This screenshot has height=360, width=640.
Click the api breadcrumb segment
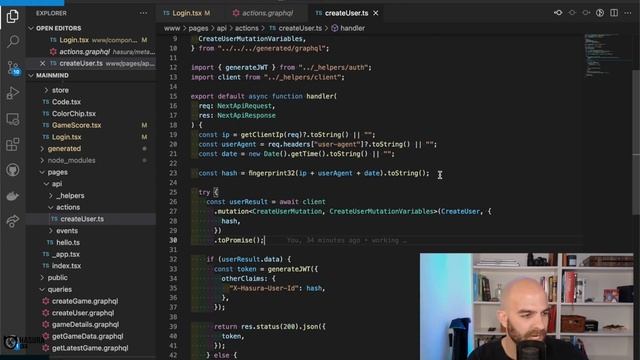pyautogui.click(x=221, y=28)
